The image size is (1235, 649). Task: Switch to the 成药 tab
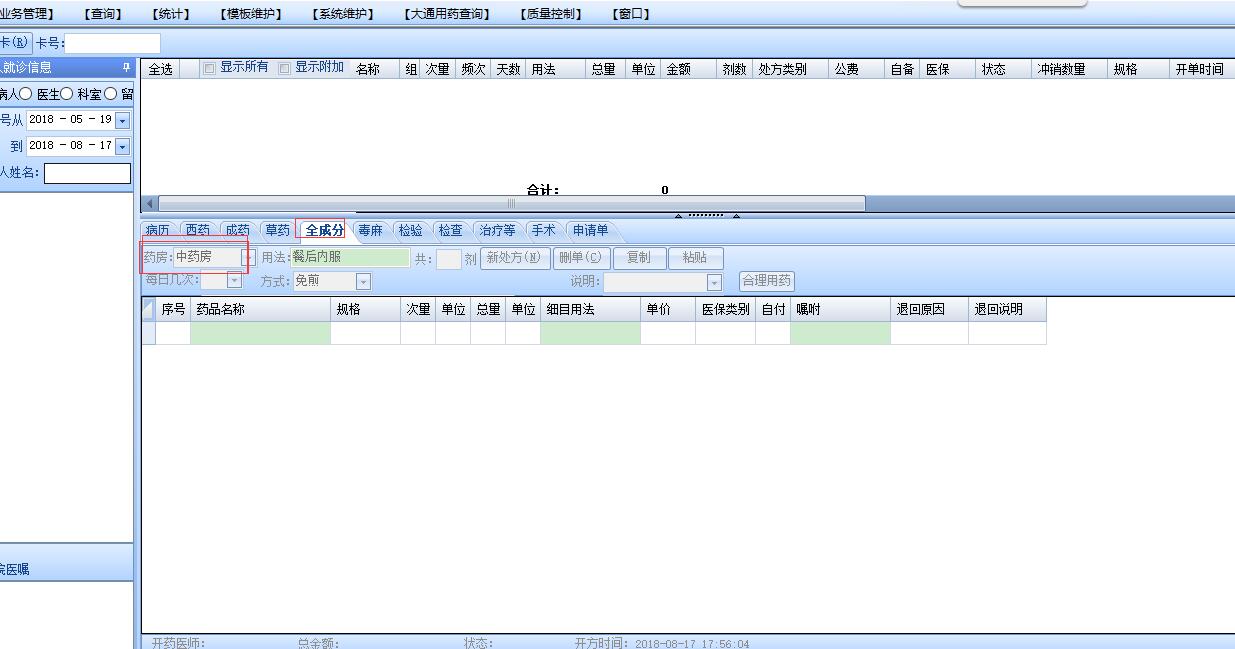(x=237, y=230)
